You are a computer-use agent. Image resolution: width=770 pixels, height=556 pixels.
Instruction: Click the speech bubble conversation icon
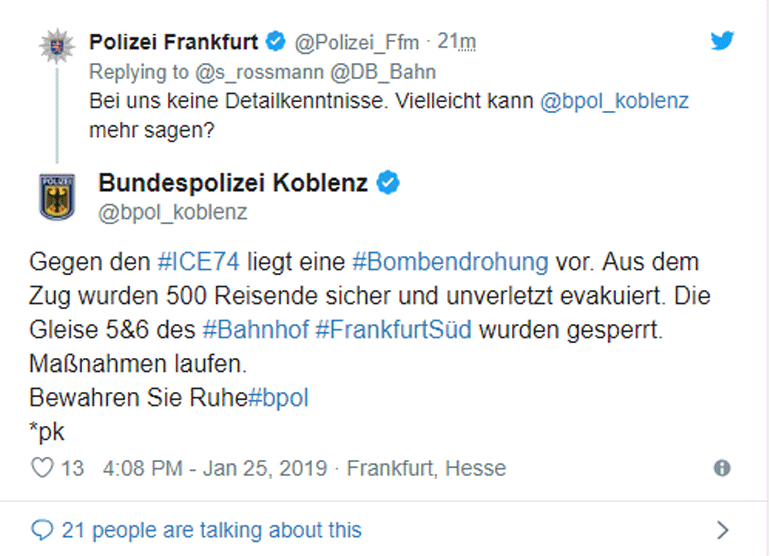[42, 529]
